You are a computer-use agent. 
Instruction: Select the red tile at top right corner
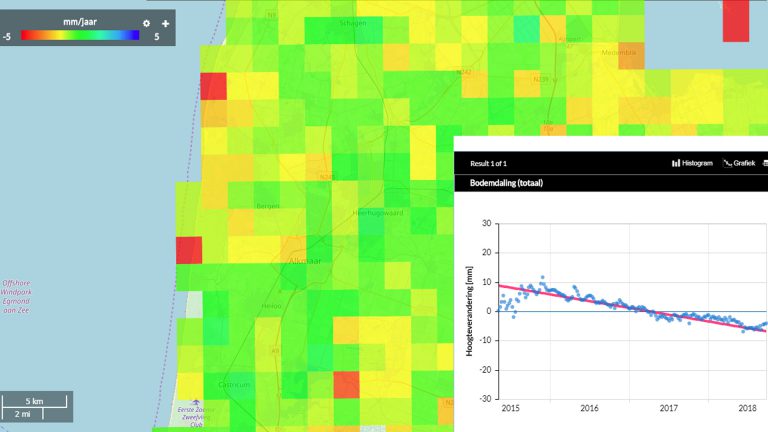[x=735, y=20]
